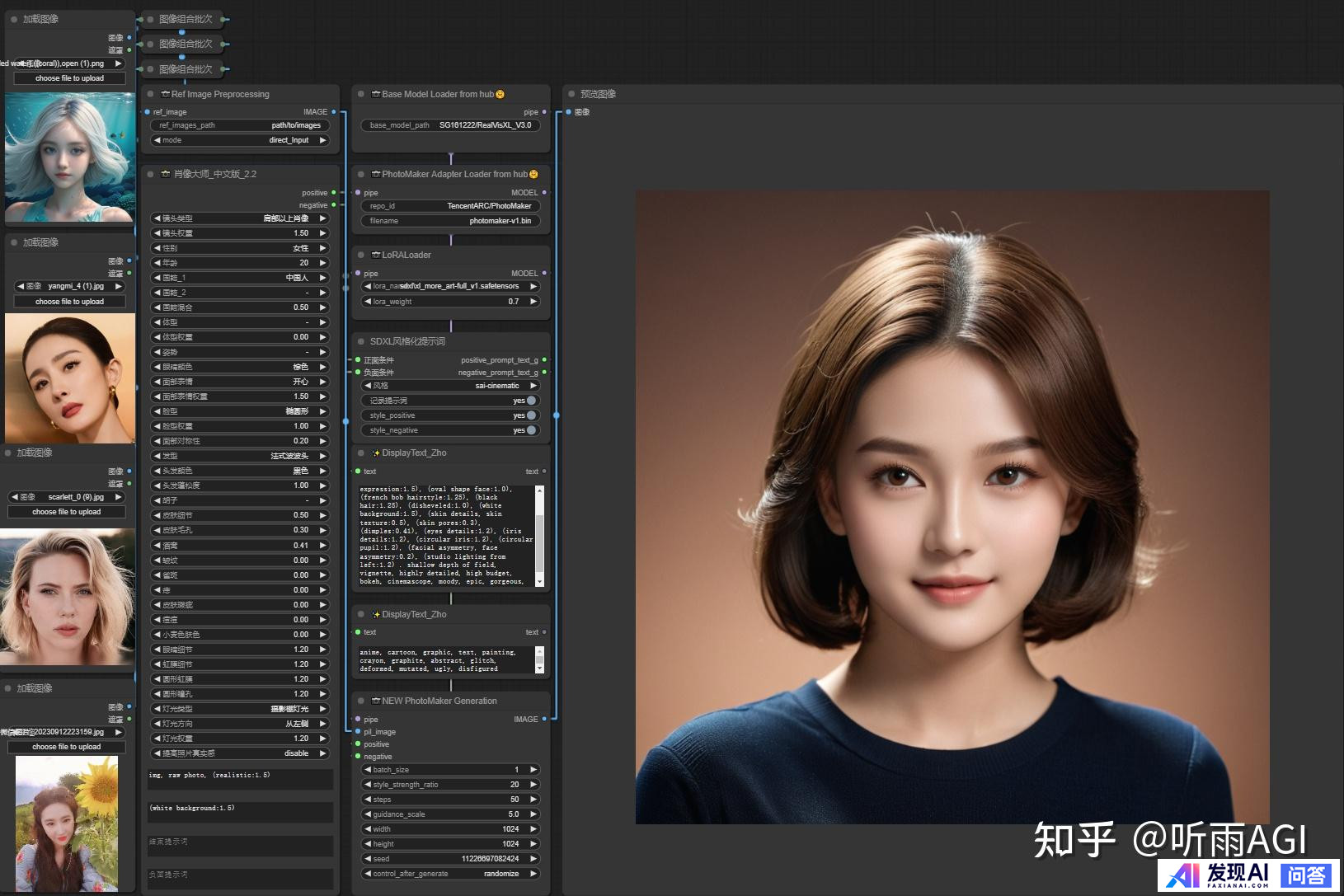Viewport: 1344px width, 896px height.
Task: Collapse the NEW PhotoMaker Generation node dot
Action: tap(361, 701)
